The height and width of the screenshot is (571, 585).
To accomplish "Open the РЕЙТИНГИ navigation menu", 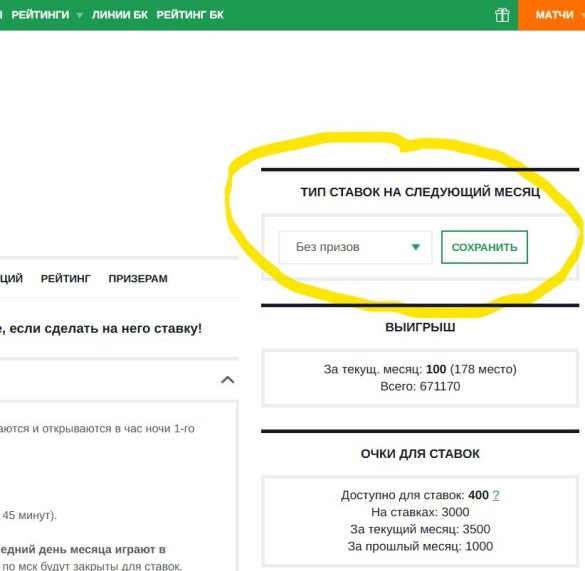I will [x=40, y=15].
